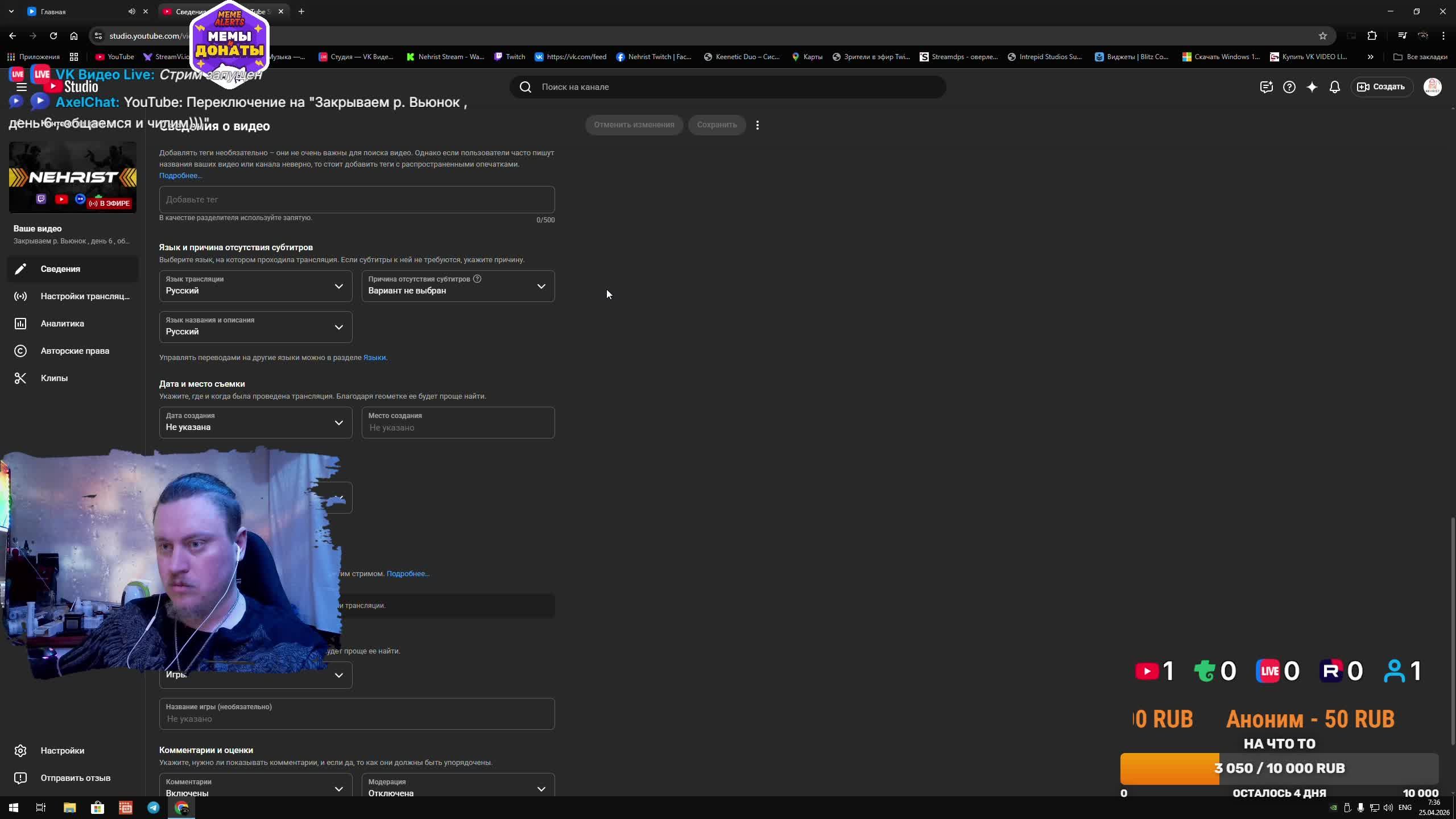
Task: Open the Языки link
Action: click(374, 358)
